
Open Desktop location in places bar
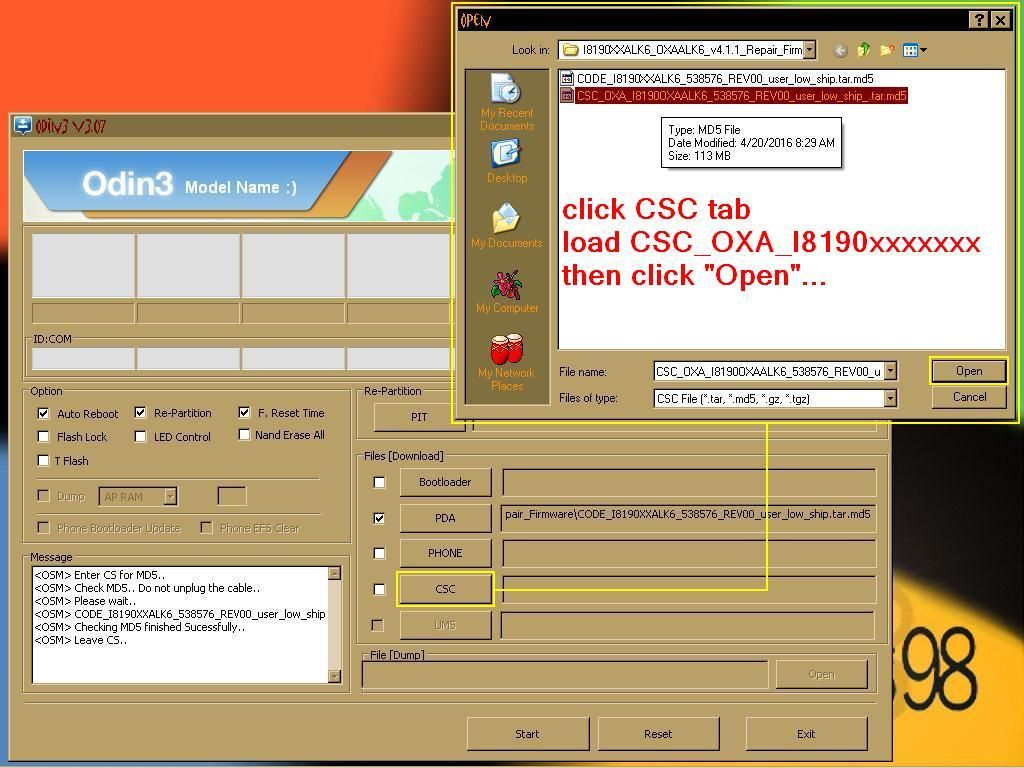pyautogui.click(x=506, y=161)
